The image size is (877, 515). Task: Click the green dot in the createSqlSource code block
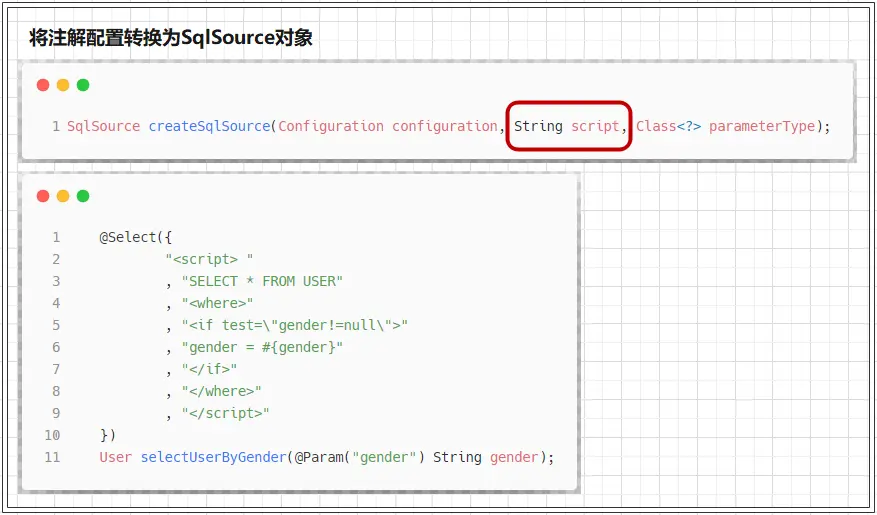83,85
